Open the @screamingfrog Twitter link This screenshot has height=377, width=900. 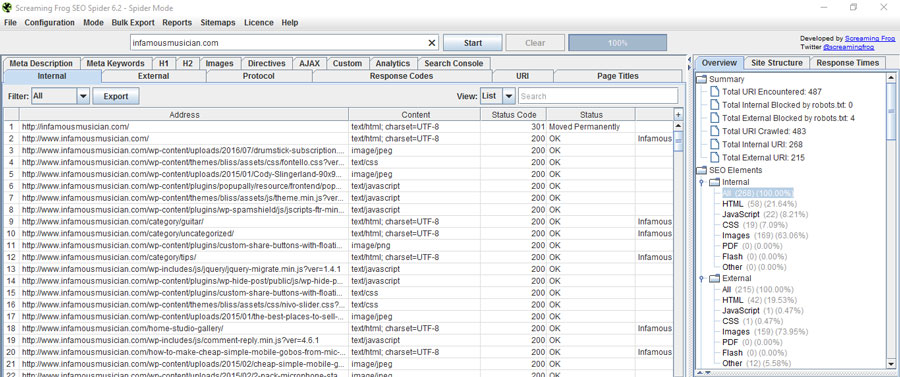click(x=848, y=46)
